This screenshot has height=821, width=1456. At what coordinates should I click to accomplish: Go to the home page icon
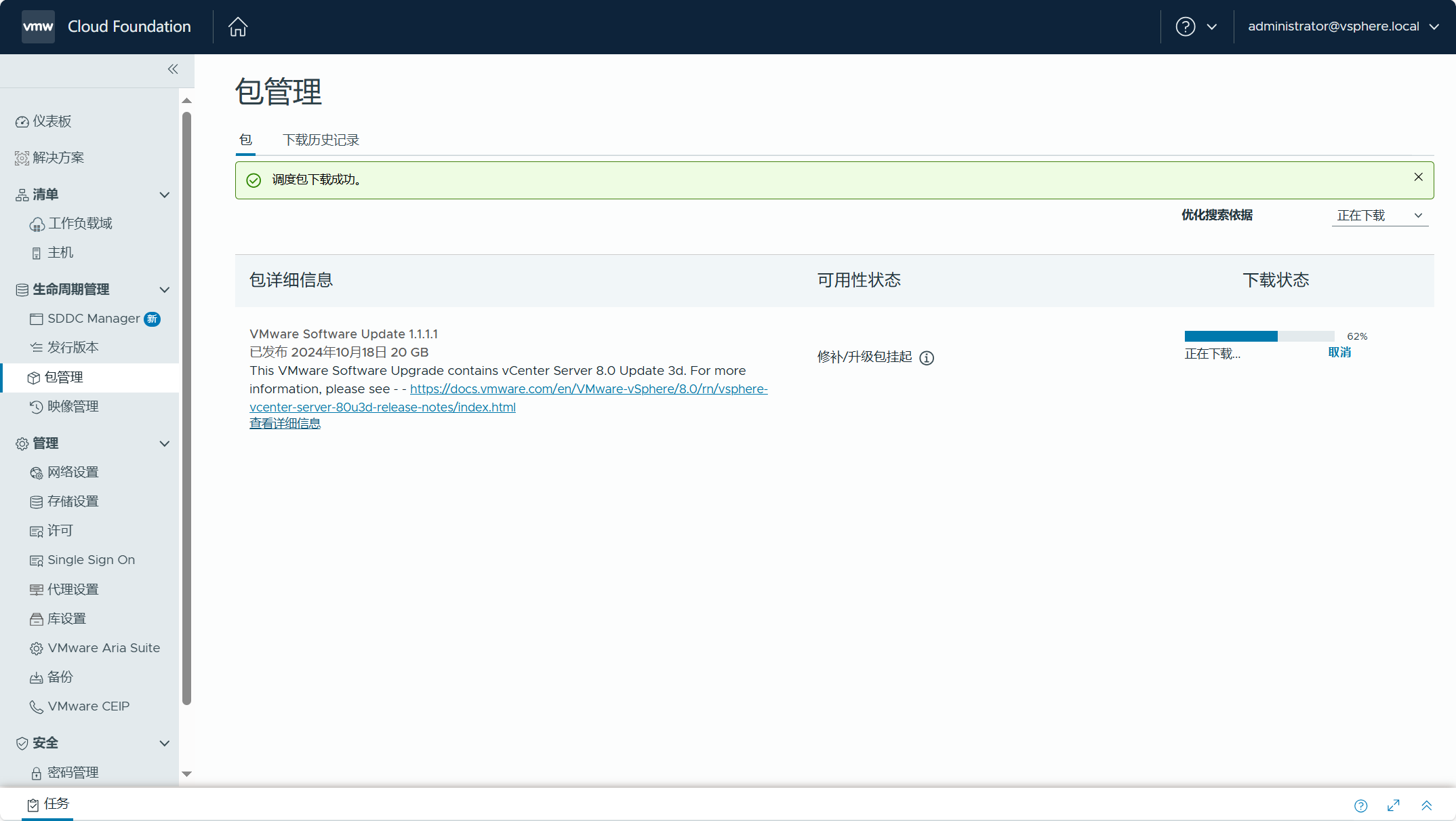238,26
